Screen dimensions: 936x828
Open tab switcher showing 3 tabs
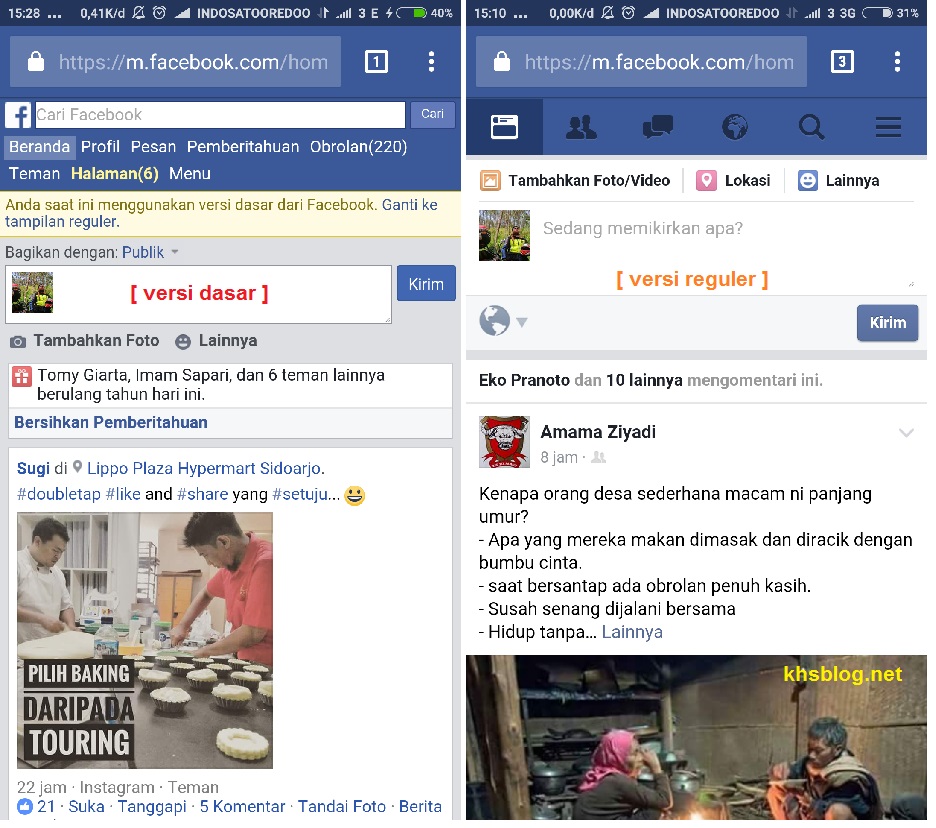(x=842, y=62)
